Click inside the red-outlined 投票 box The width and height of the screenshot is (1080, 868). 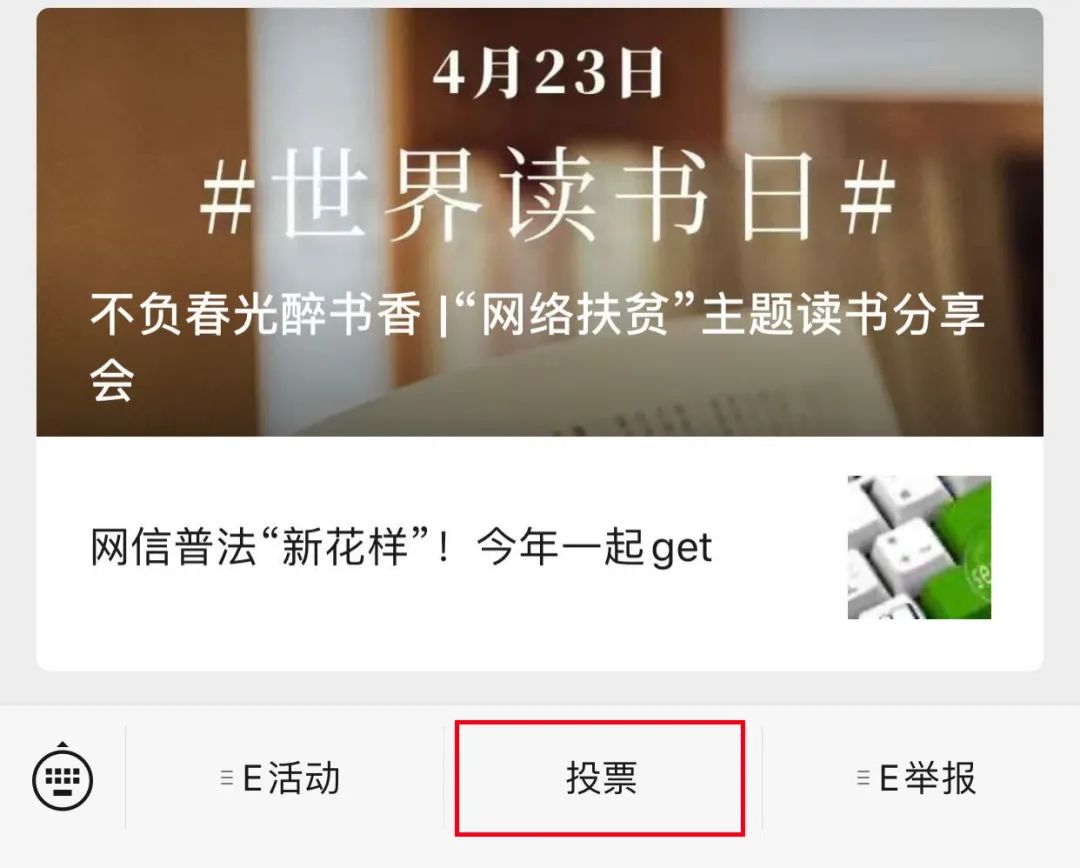(x=600, y=778)
